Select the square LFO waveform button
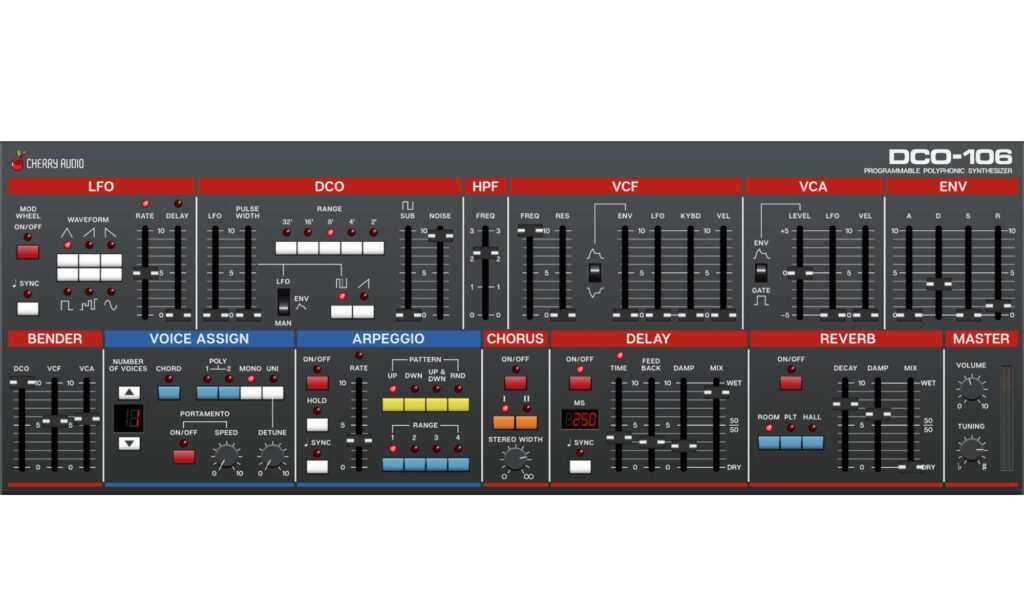 (67, 274)
